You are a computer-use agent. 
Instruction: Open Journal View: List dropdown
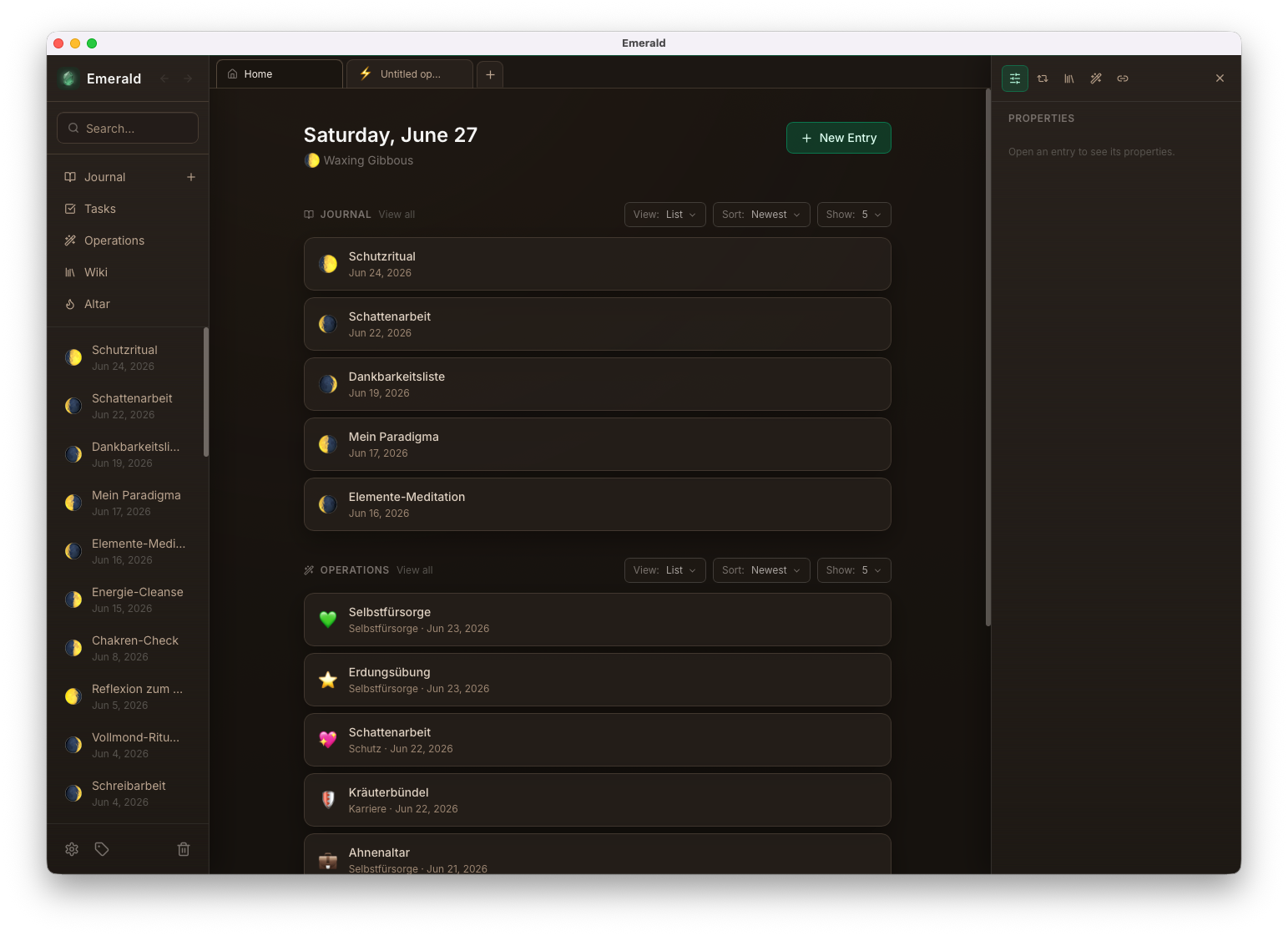(665, 215)
